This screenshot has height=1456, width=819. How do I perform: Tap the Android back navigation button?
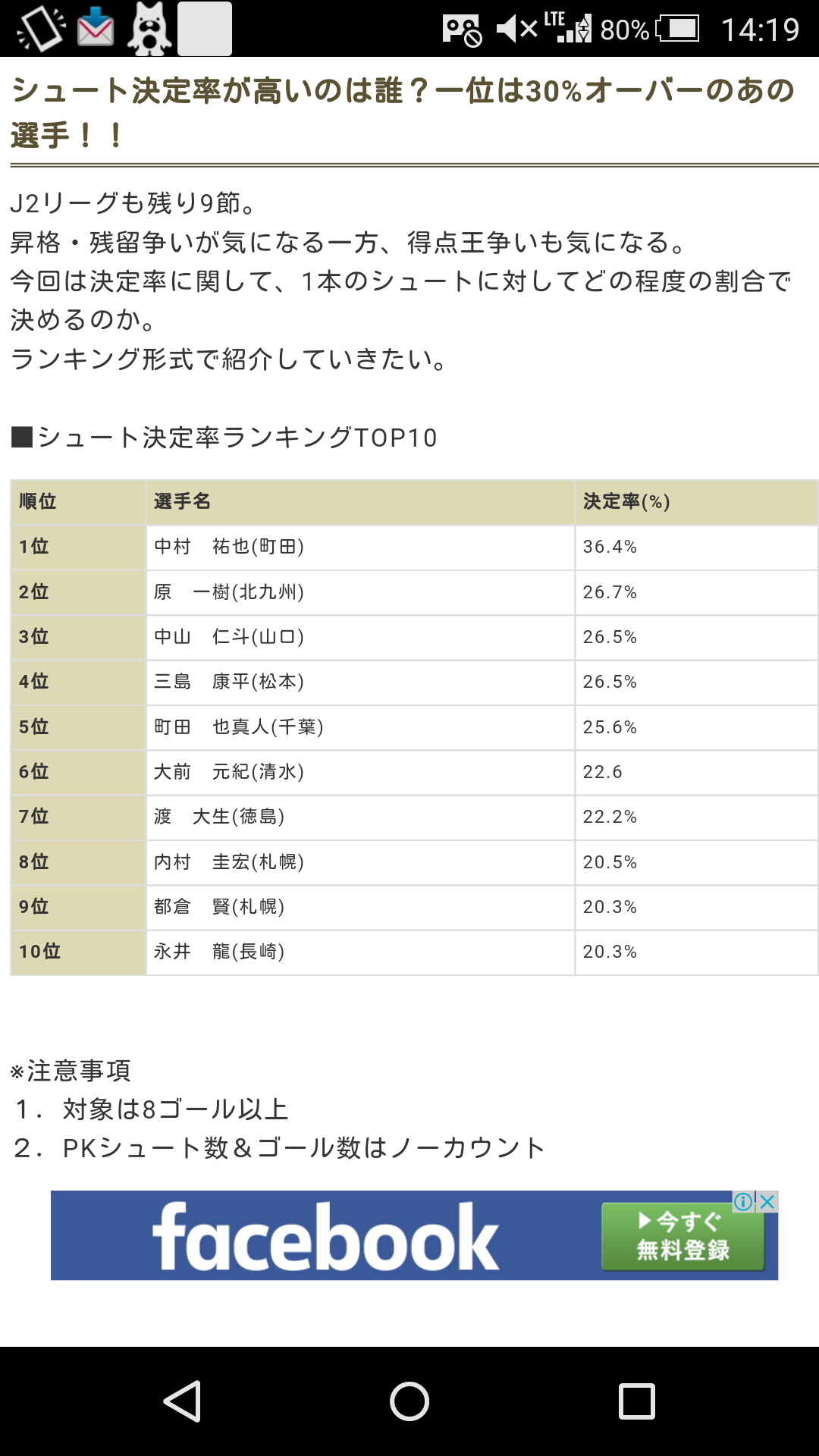(x=182, y=1401)
